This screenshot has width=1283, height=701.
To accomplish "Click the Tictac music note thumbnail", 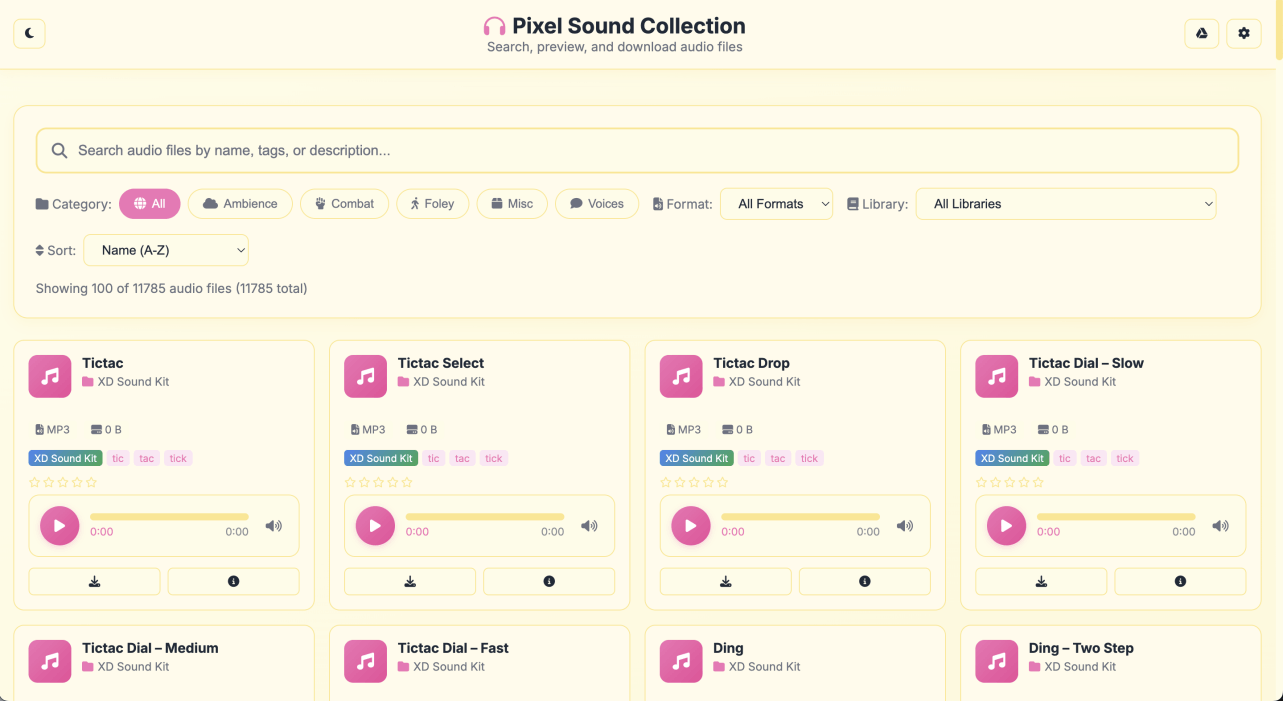I will 50,376.
